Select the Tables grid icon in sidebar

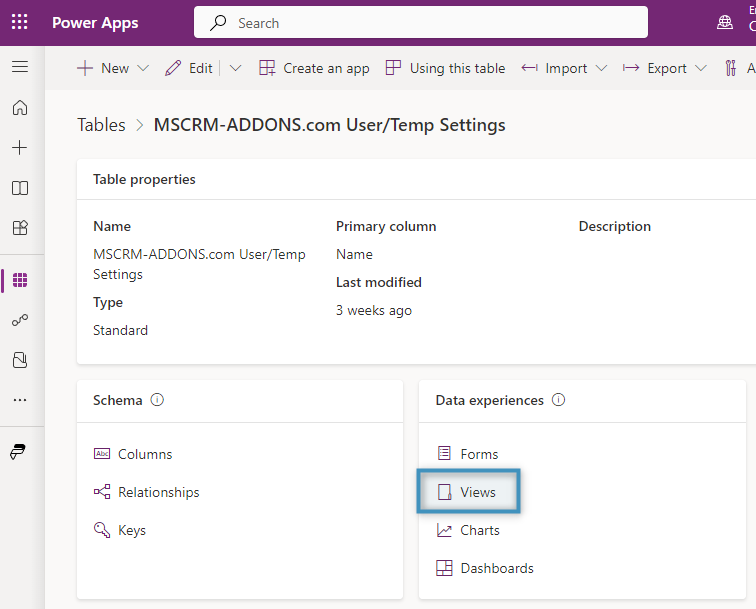(x=20, y=280)
